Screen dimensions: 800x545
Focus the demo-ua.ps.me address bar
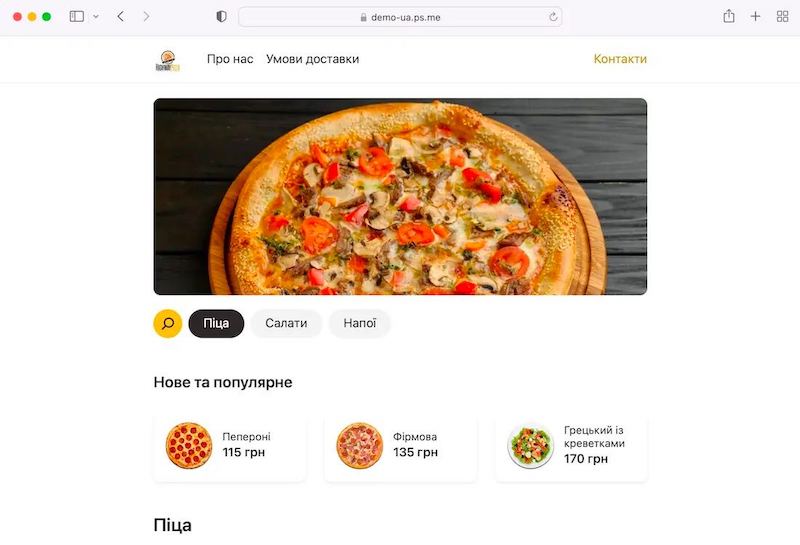[401, 17]
